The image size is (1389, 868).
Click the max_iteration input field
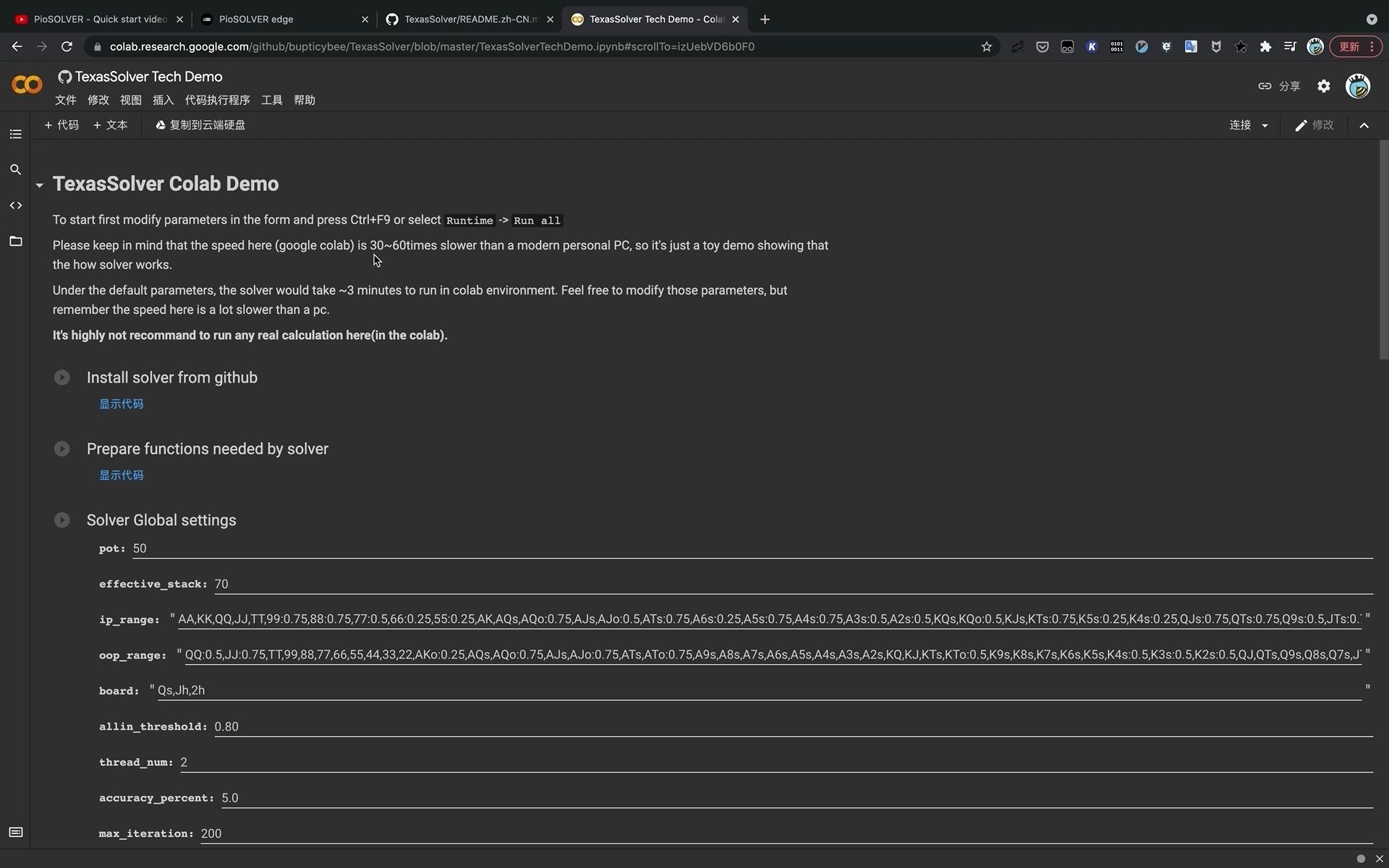pyautogui.click(x=786, y=833)
